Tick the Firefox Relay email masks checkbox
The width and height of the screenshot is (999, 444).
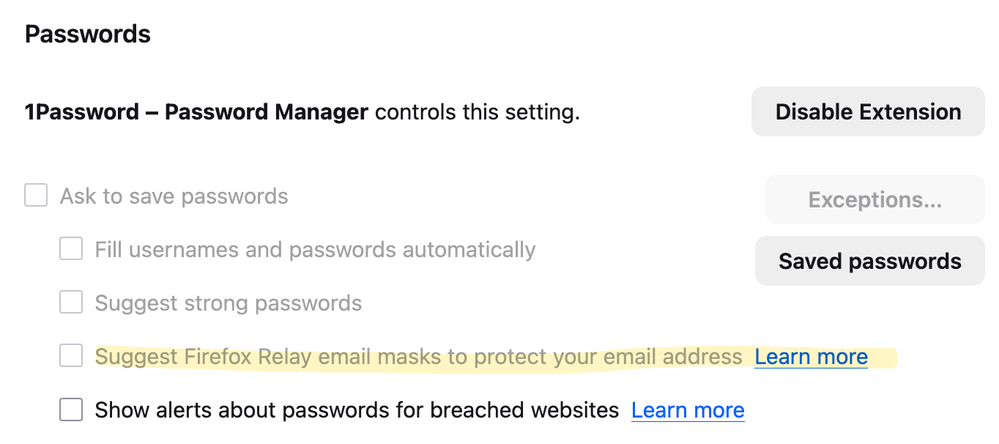click(x=71, y=356)
